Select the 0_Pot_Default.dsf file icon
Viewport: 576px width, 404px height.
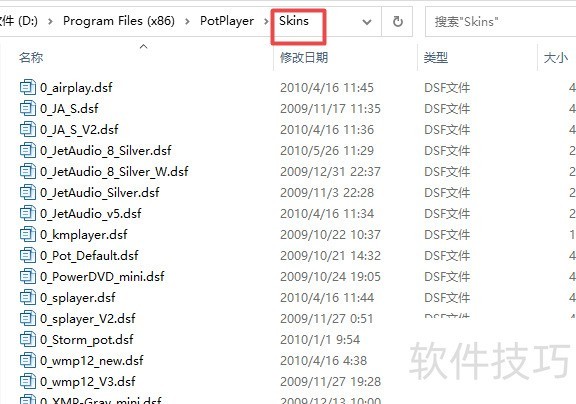click(x=28, y=255)
